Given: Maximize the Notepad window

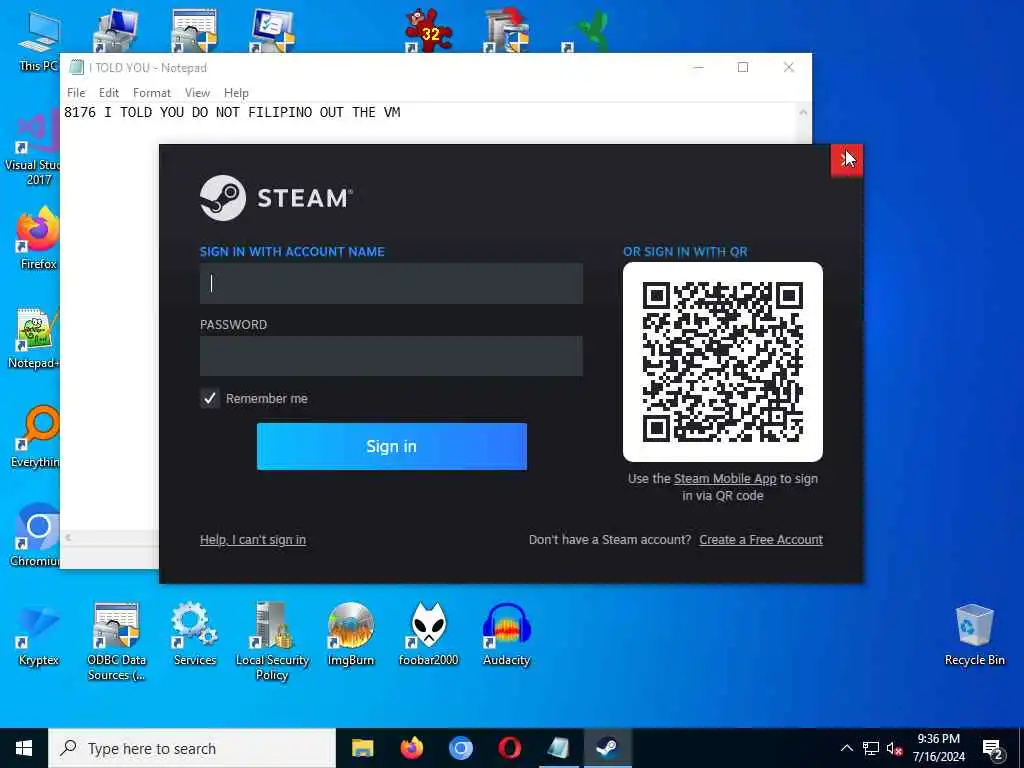Looking at the screenshot, I should click(x=743, y=67).
